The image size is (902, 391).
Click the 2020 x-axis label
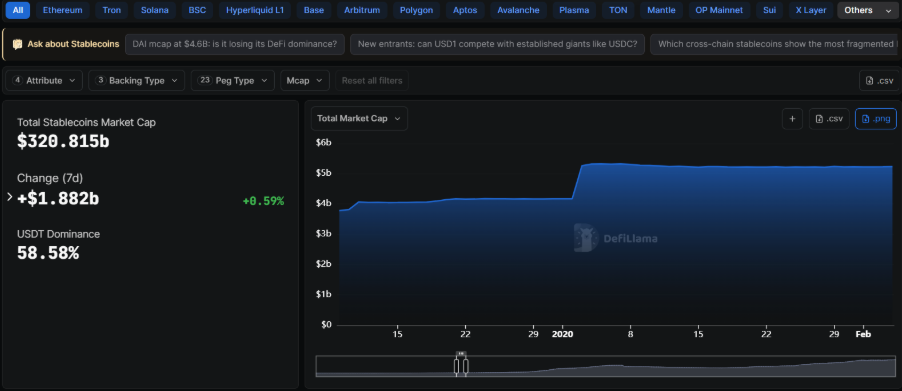pos(563,334)
